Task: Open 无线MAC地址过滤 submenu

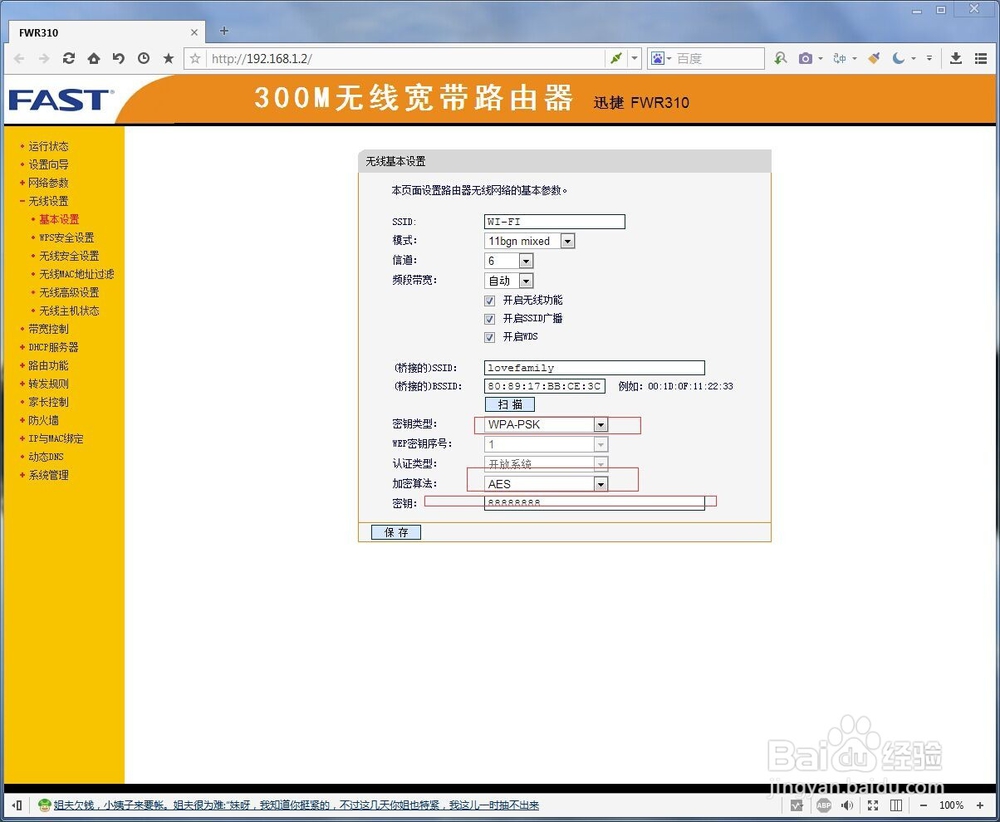Action: pos(77,274)
